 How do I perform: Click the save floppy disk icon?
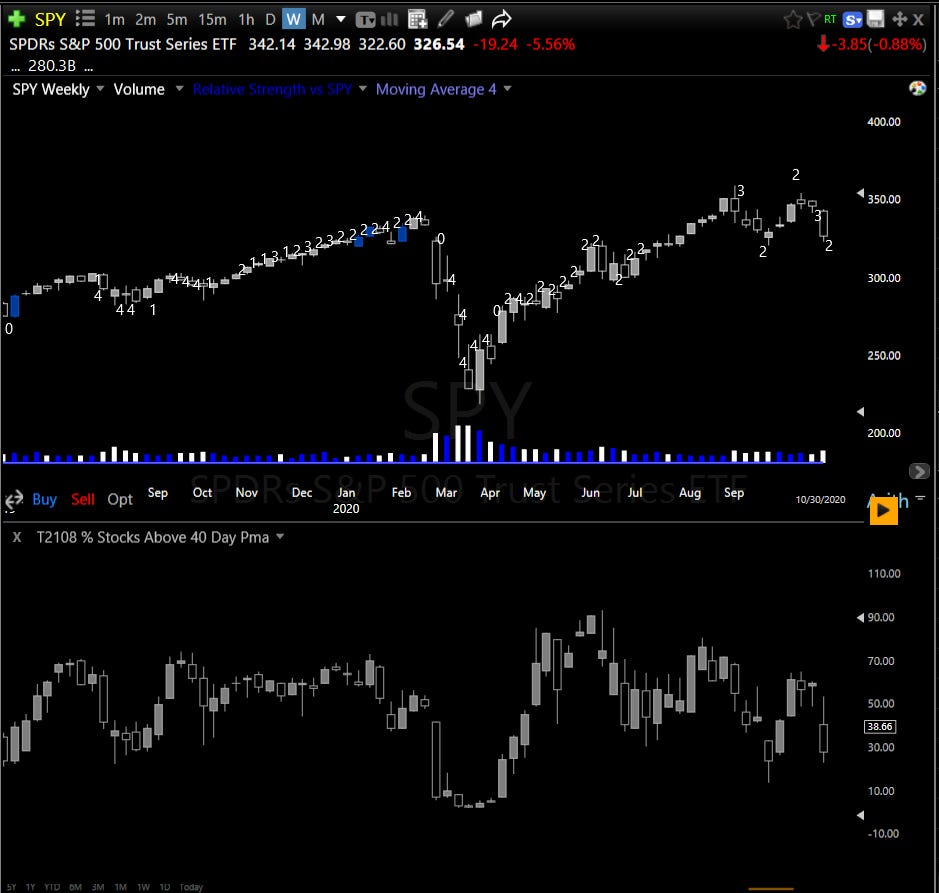[876, 19]
